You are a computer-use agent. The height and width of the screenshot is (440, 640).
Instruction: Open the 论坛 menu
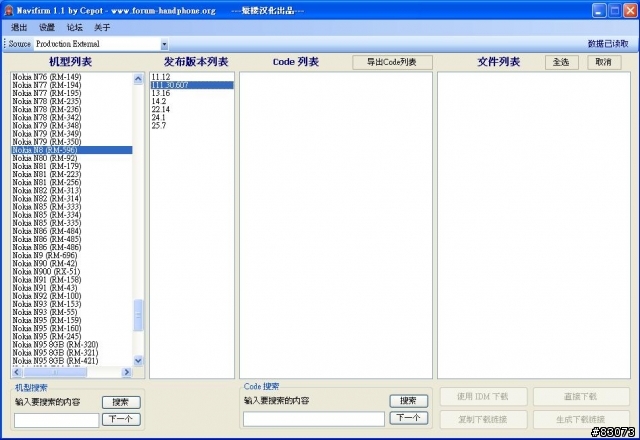tap(75, 27)
